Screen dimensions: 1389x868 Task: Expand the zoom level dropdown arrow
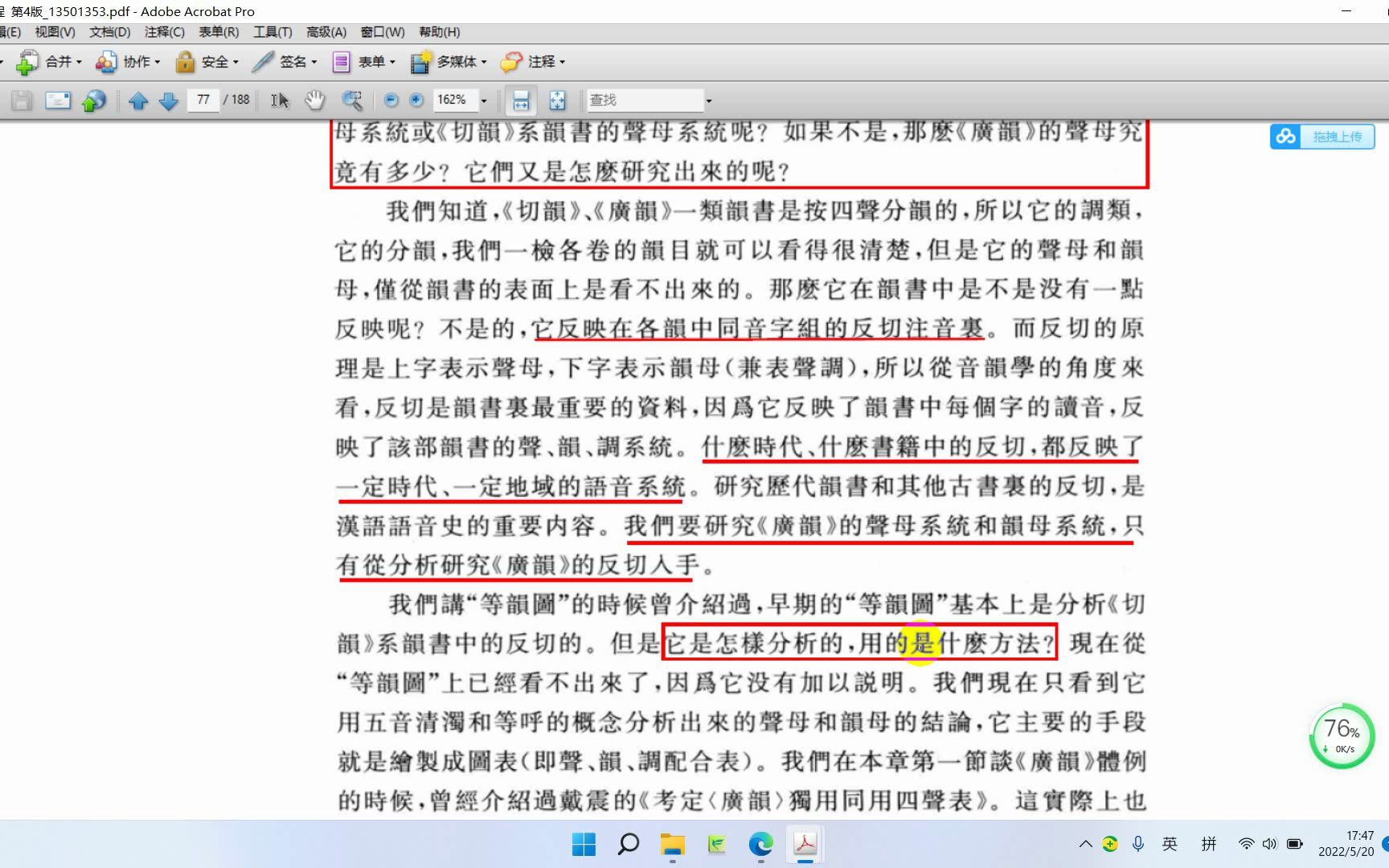click(x=484, y=100)
